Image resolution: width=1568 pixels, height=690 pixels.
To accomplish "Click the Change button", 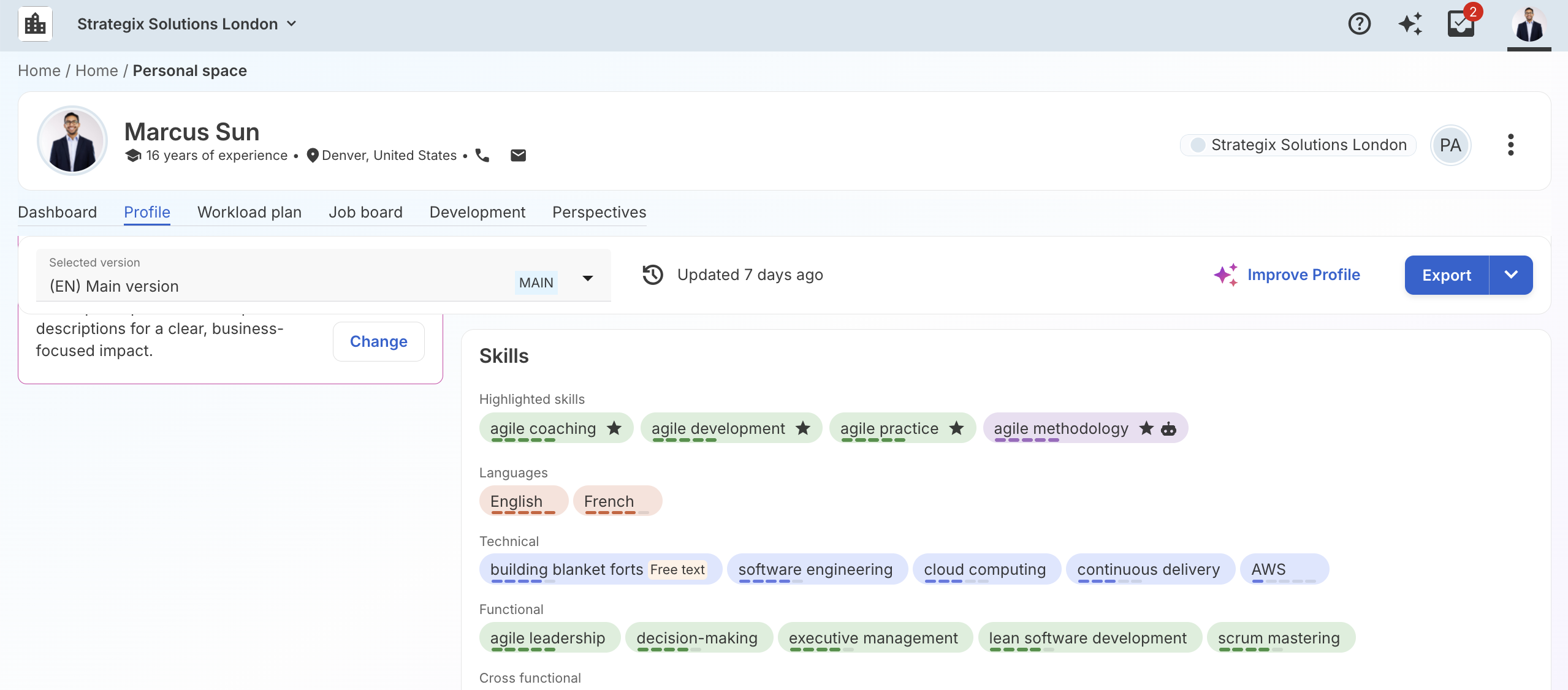I will point(378,342).
